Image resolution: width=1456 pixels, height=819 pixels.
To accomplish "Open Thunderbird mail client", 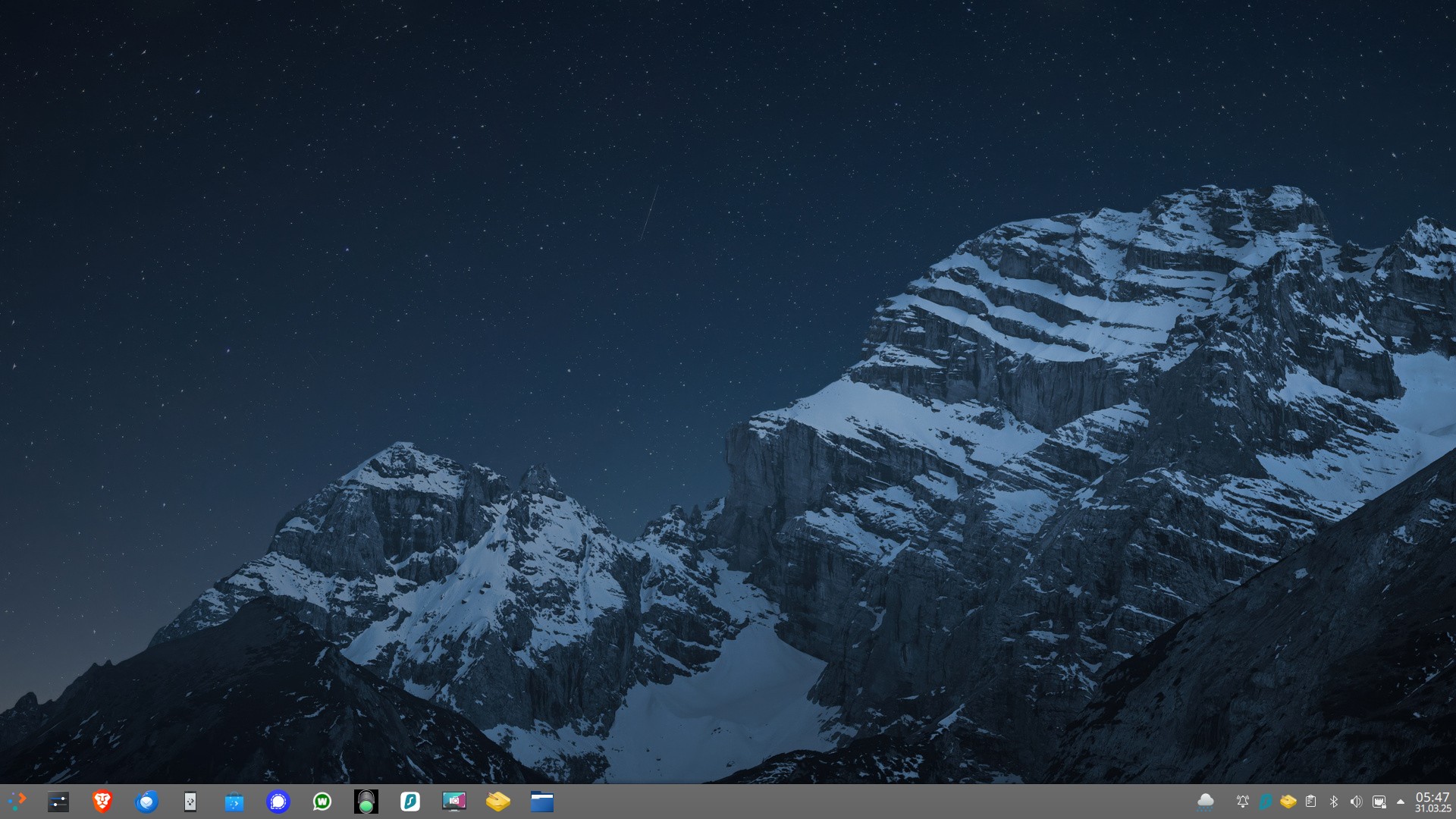I will [x=146, y=802].
